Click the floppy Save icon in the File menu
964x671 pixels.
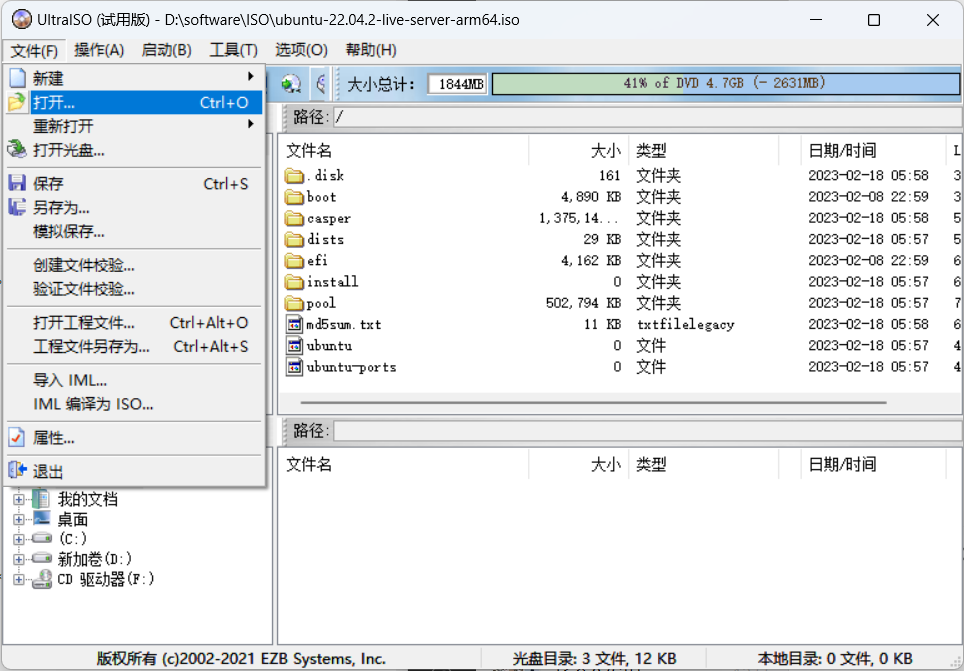click(17, 183)
